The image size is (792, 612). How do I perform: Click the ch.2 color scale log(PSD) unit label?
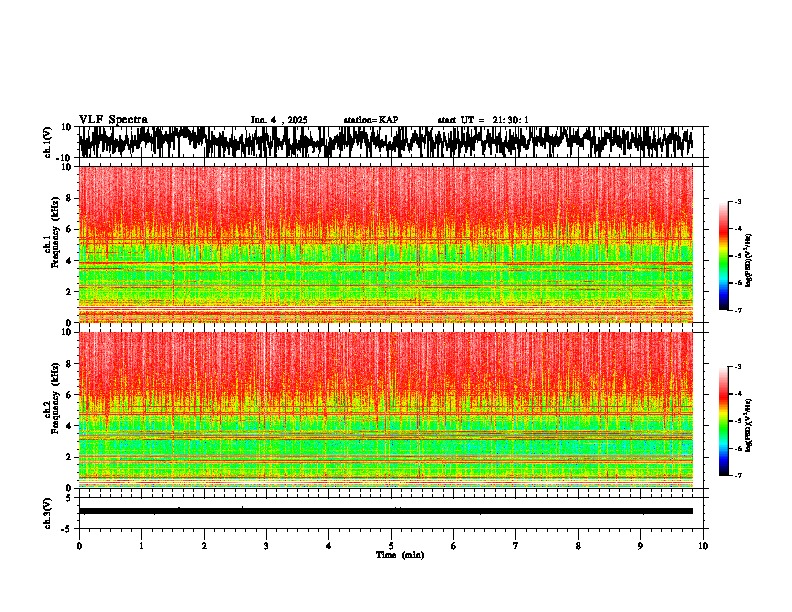(749, 425)
